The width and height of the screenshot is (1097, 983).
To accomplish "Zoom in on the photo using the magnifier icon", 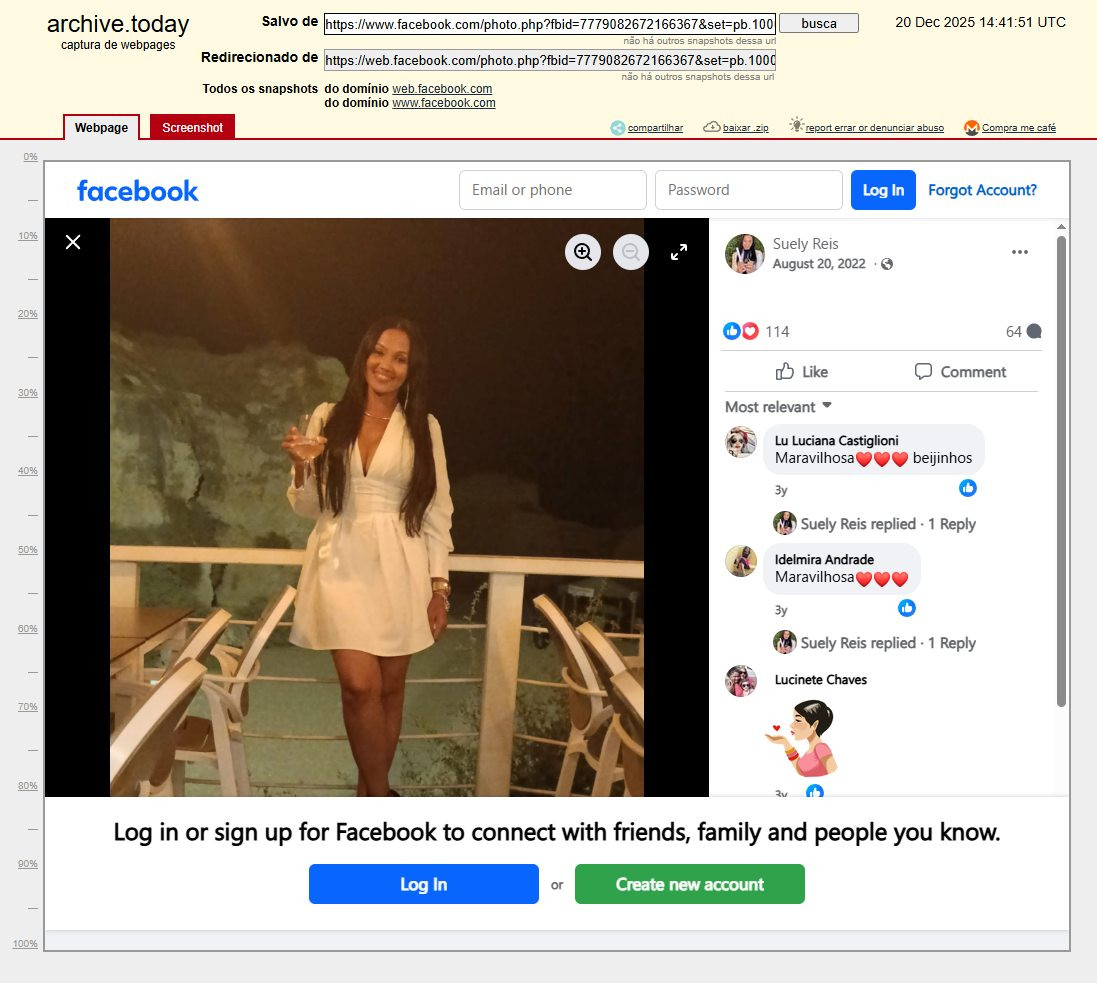I will coord(583,252).
